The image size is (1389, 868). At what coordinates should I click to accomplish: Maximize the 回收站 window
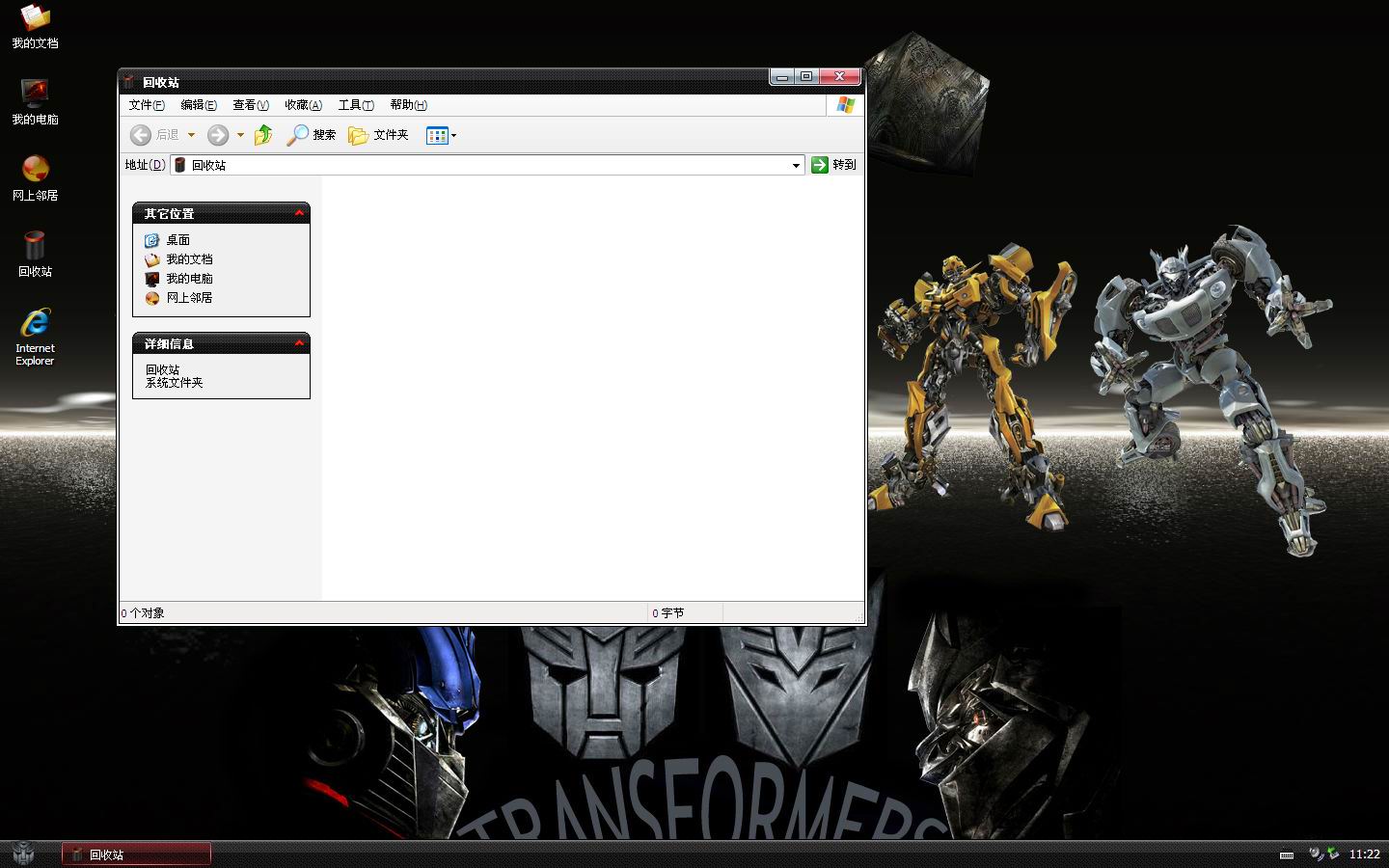pyautogui.click(x=806, y=77)
